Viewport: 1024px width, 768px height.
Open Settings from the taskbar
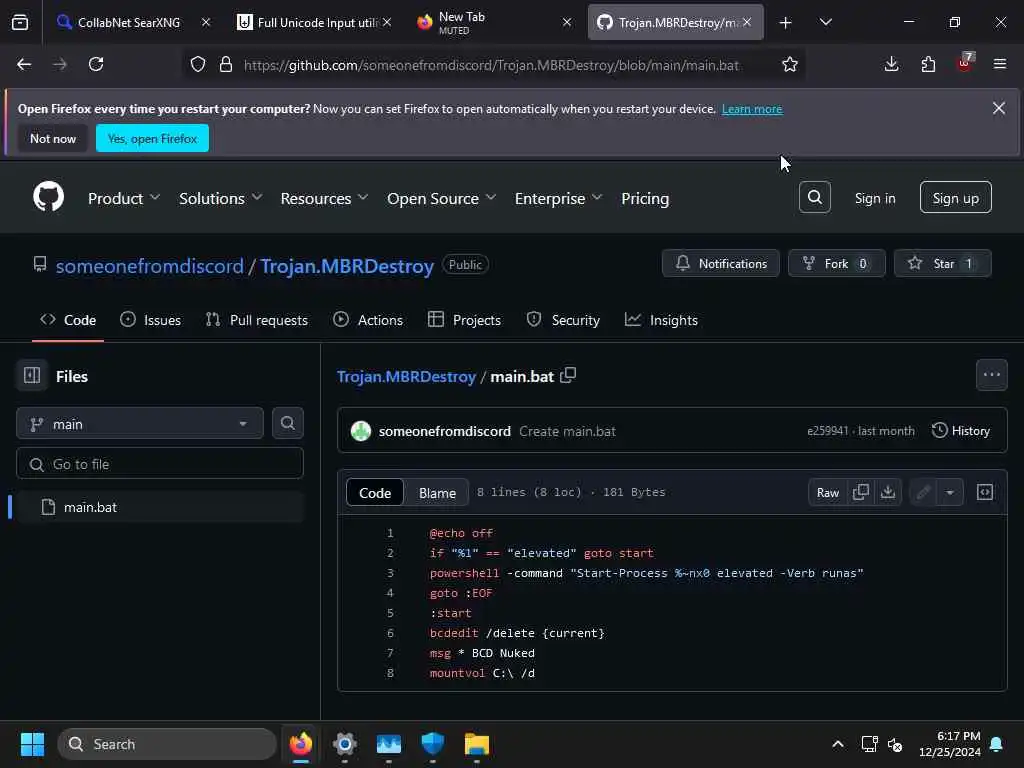pos(344,744)
